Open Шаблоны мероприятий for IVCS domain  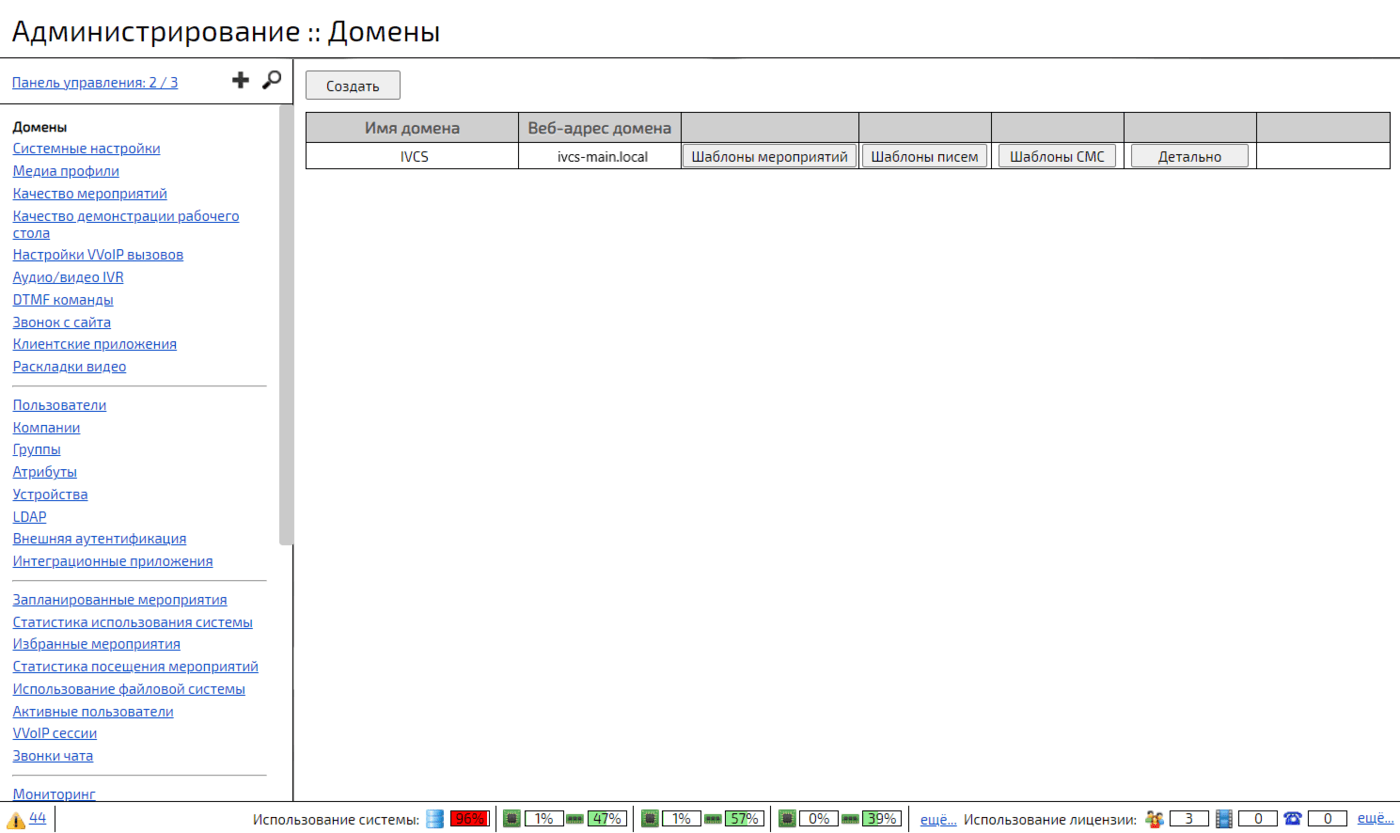coord(770,156)
